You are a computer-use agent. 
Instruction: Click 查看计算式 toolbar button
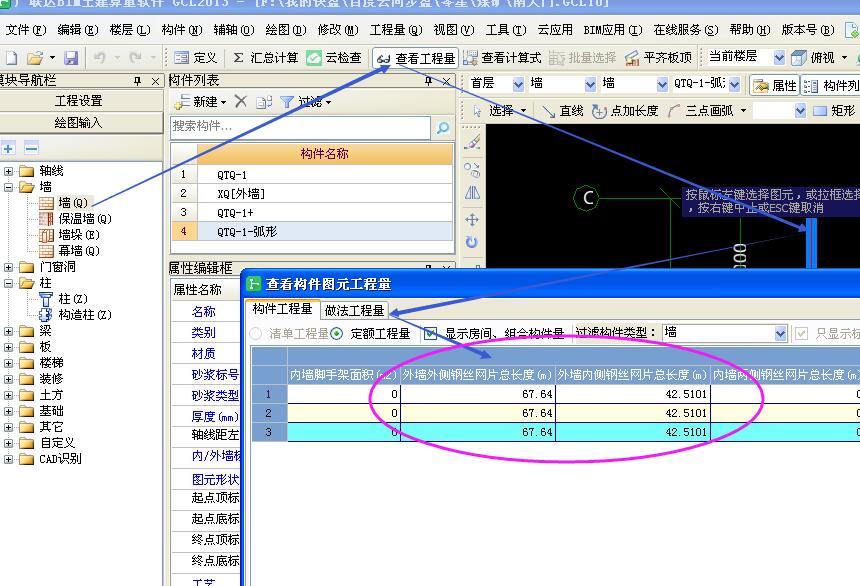[502, 58]
